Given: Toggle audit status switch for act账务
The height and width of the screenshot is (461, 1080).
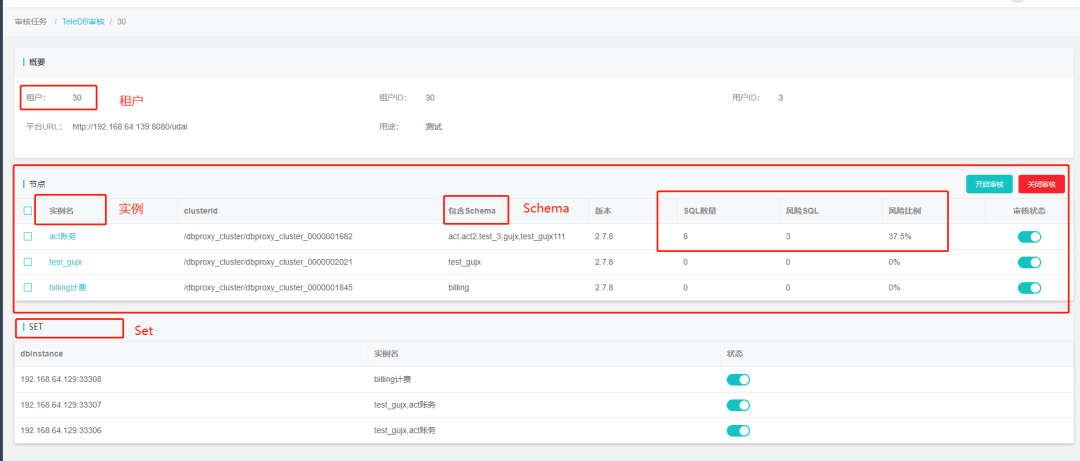Looking at the screenshot, I should pyautogui.click(x=1029, y=236).
